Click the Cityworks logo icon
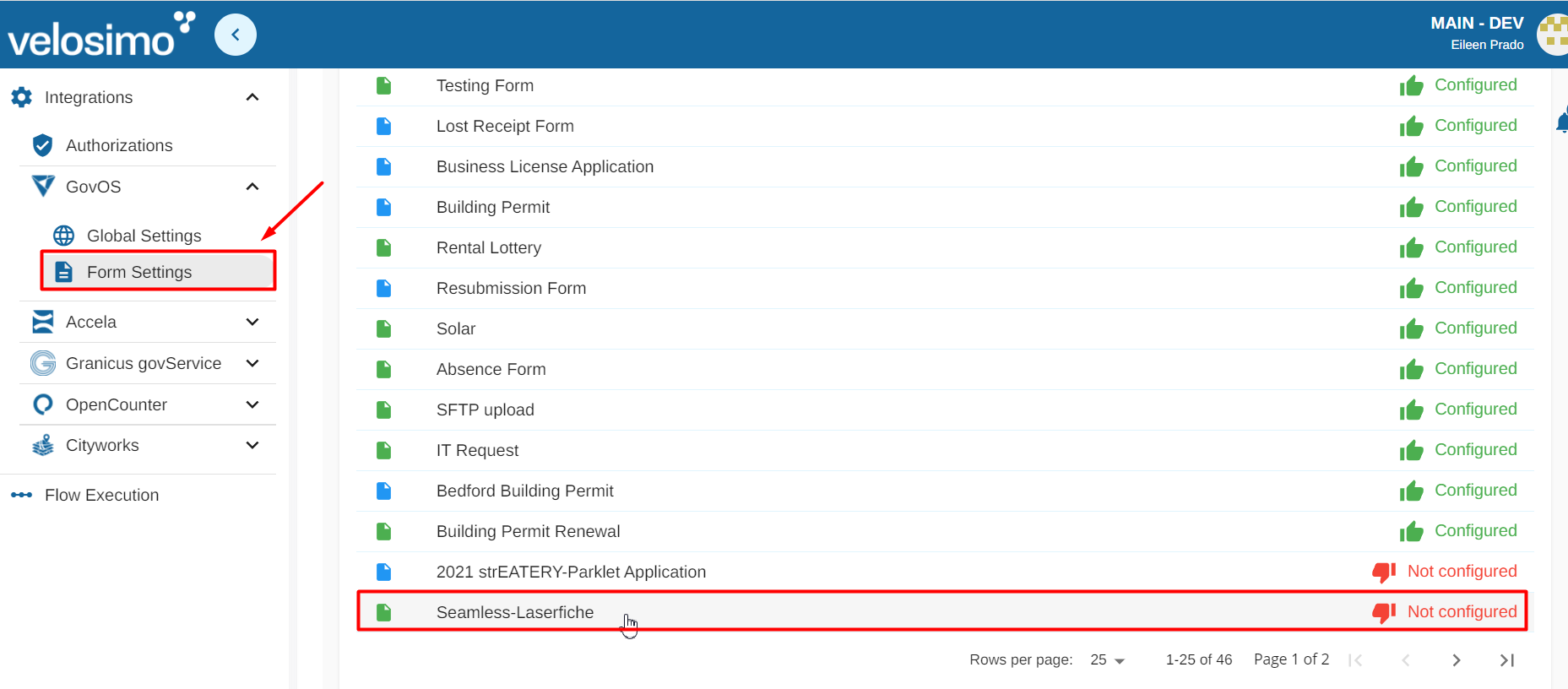1568x689 pixels. (43, 445)
